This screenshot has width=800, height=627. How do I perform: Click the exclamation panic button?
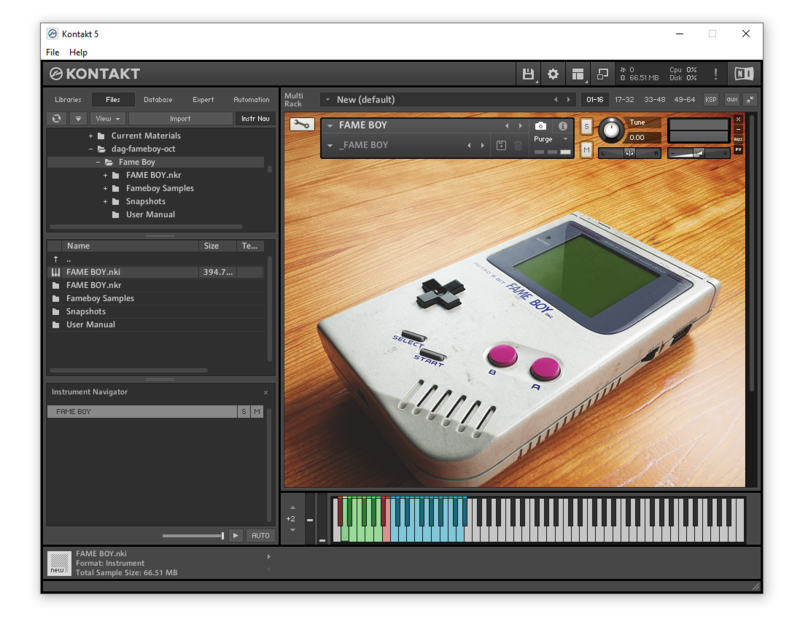pyautogui.click(x=715, y=74)
